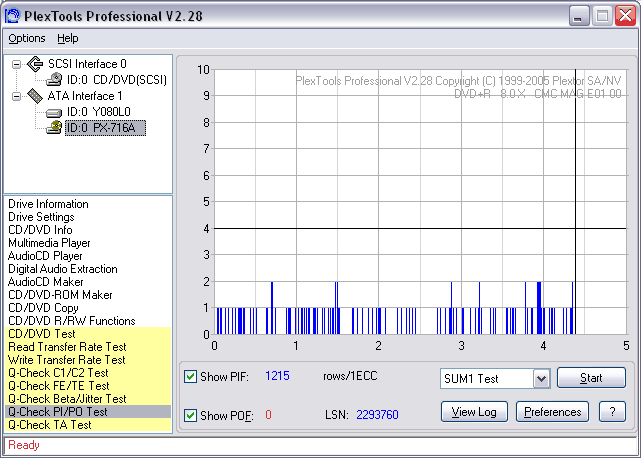The image size is (641, 458).
Task: Click the POF value 0
Action: (x=268, y=415)
